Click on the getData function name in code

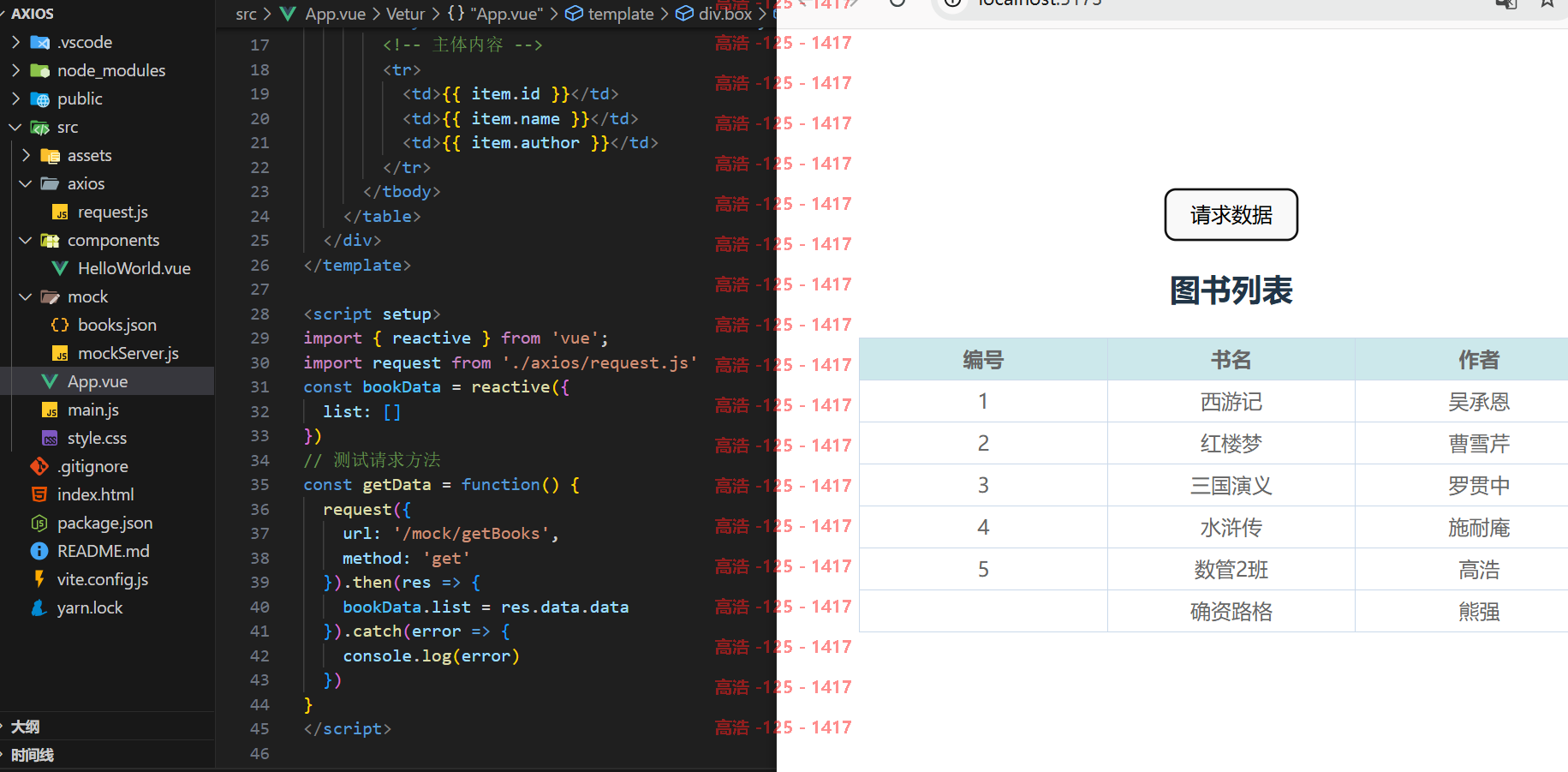tap(396, 485)
